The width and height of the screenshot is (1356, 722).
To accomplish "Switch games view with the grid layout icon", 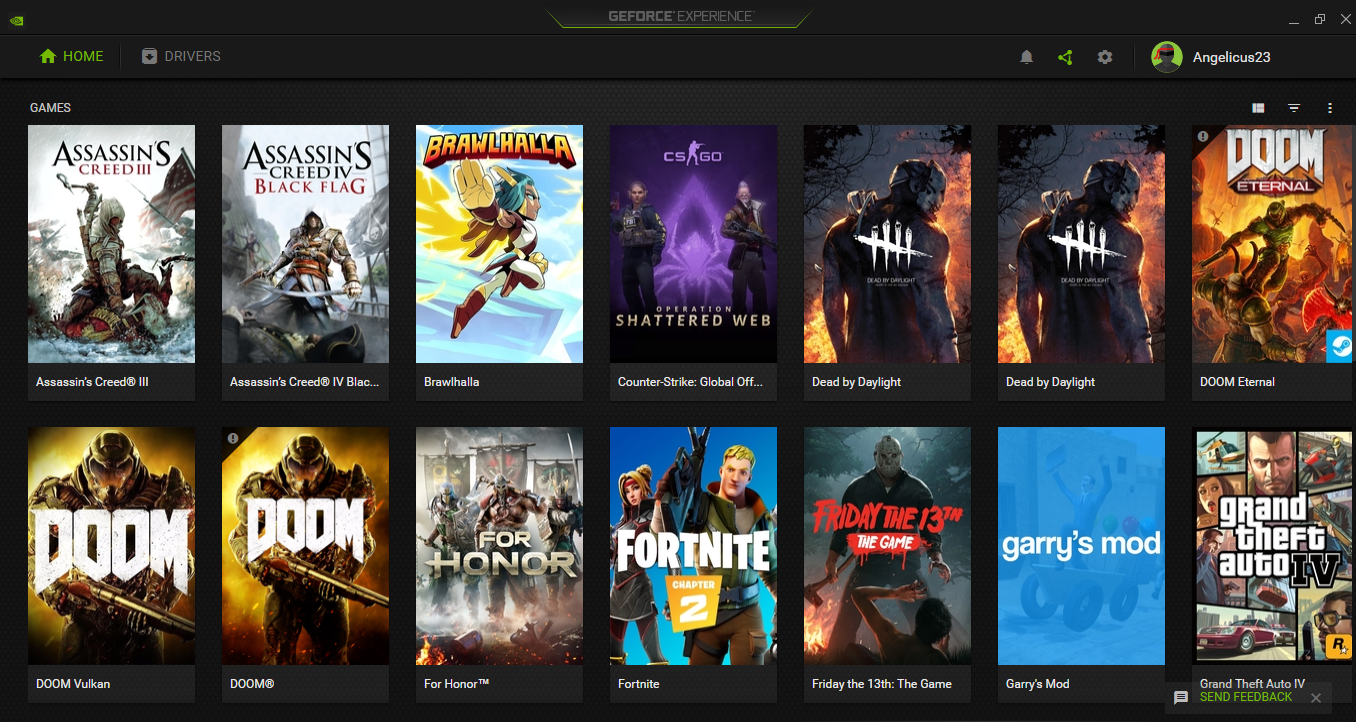I will [1258, 108].
